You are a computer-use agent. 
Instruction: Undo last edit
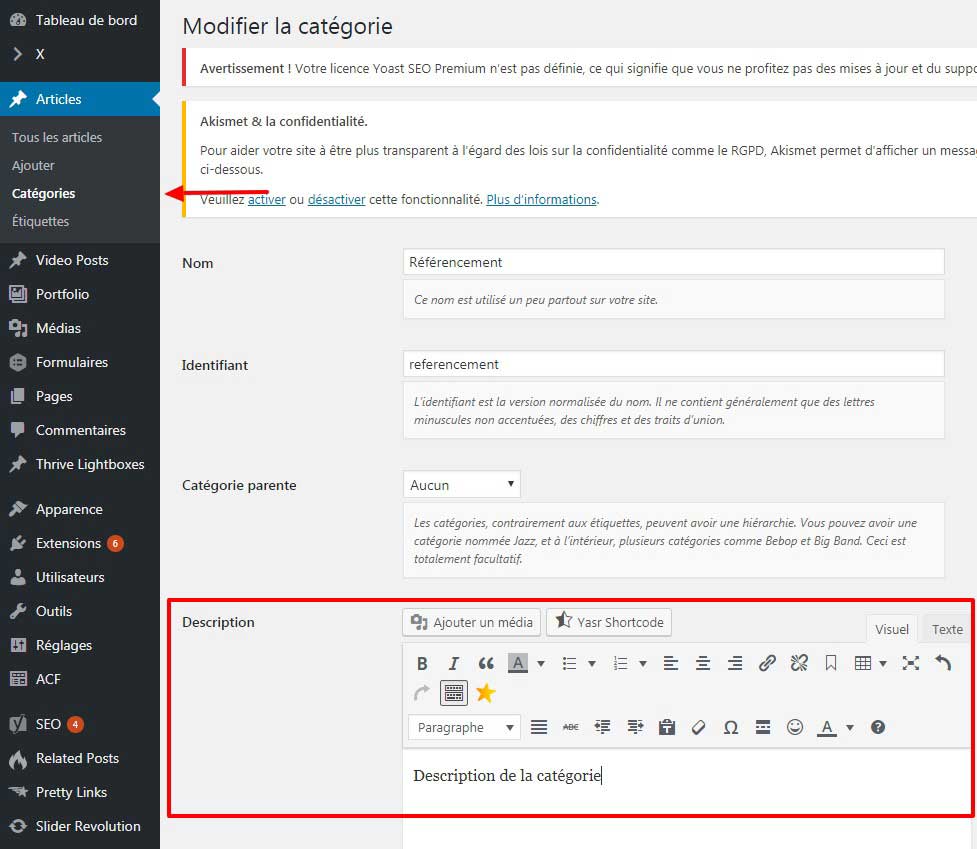click(943, 663)
